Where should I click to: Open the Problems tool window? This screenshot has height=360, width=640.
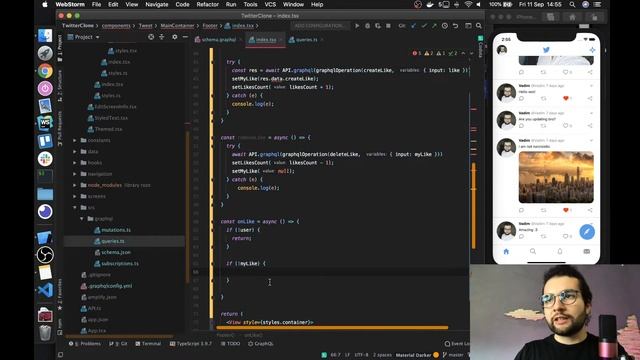84,344
